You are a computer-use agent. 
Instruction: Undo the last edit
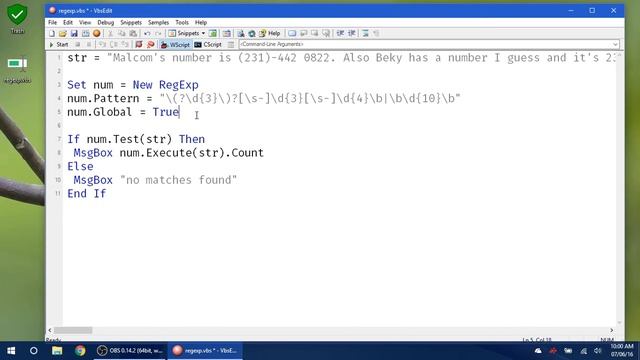[147, 33]
